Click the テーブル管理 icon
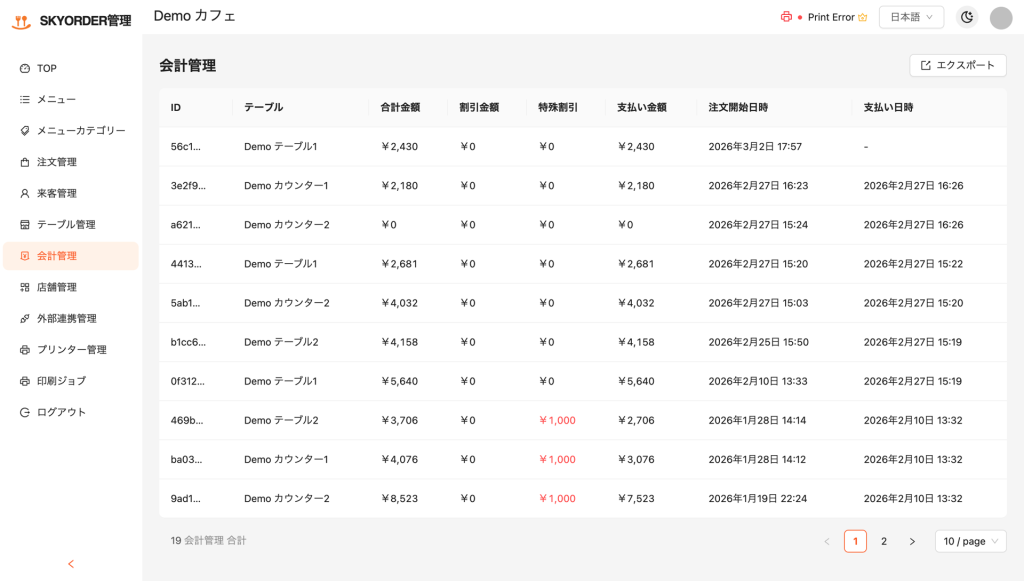The width and height of the screenshot is (1024, 581). pyautogui.click(x=25, y=225)
